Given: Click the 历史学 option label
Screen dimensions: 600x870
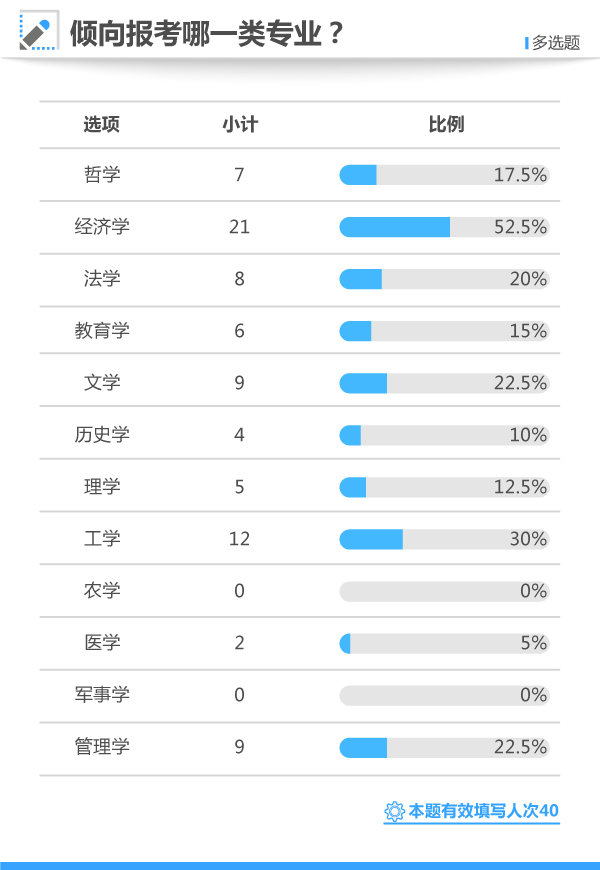Looking at the screenshot, I should click(x=102, y=435).
